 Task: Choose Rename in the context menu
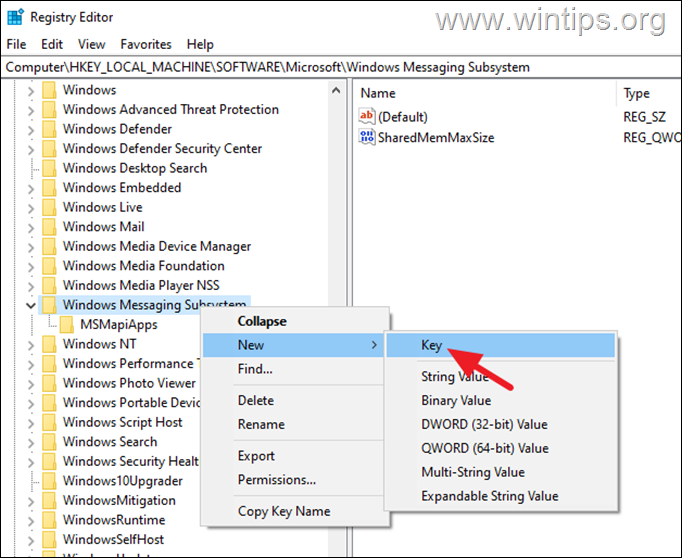[293, 424]
